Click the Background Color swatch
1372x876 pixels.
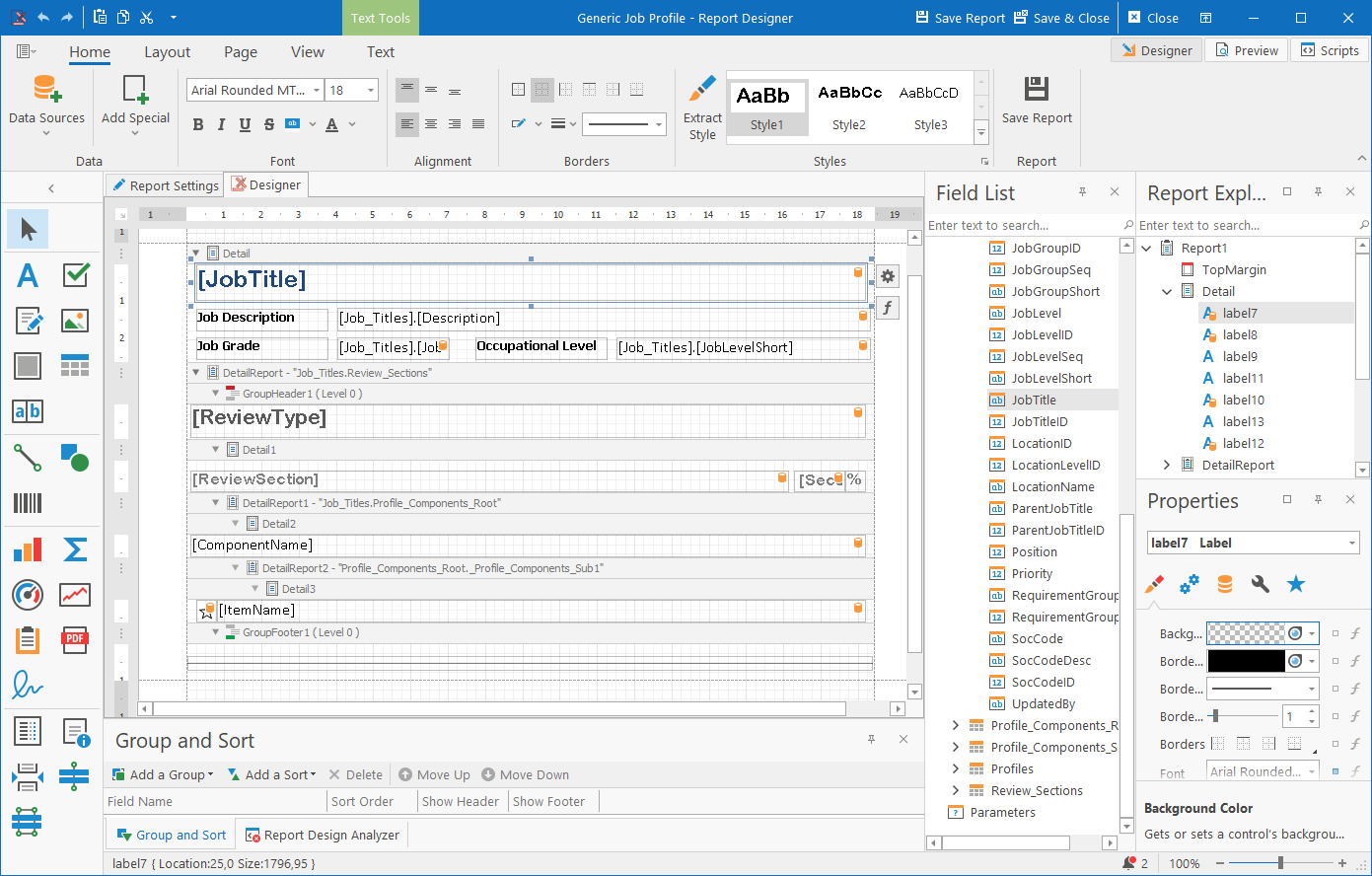1247,633
